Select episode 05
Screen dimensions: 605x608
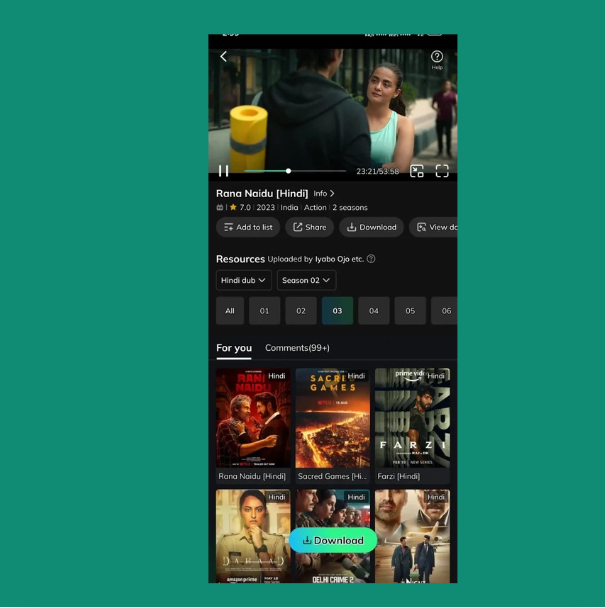click(410, 311)
